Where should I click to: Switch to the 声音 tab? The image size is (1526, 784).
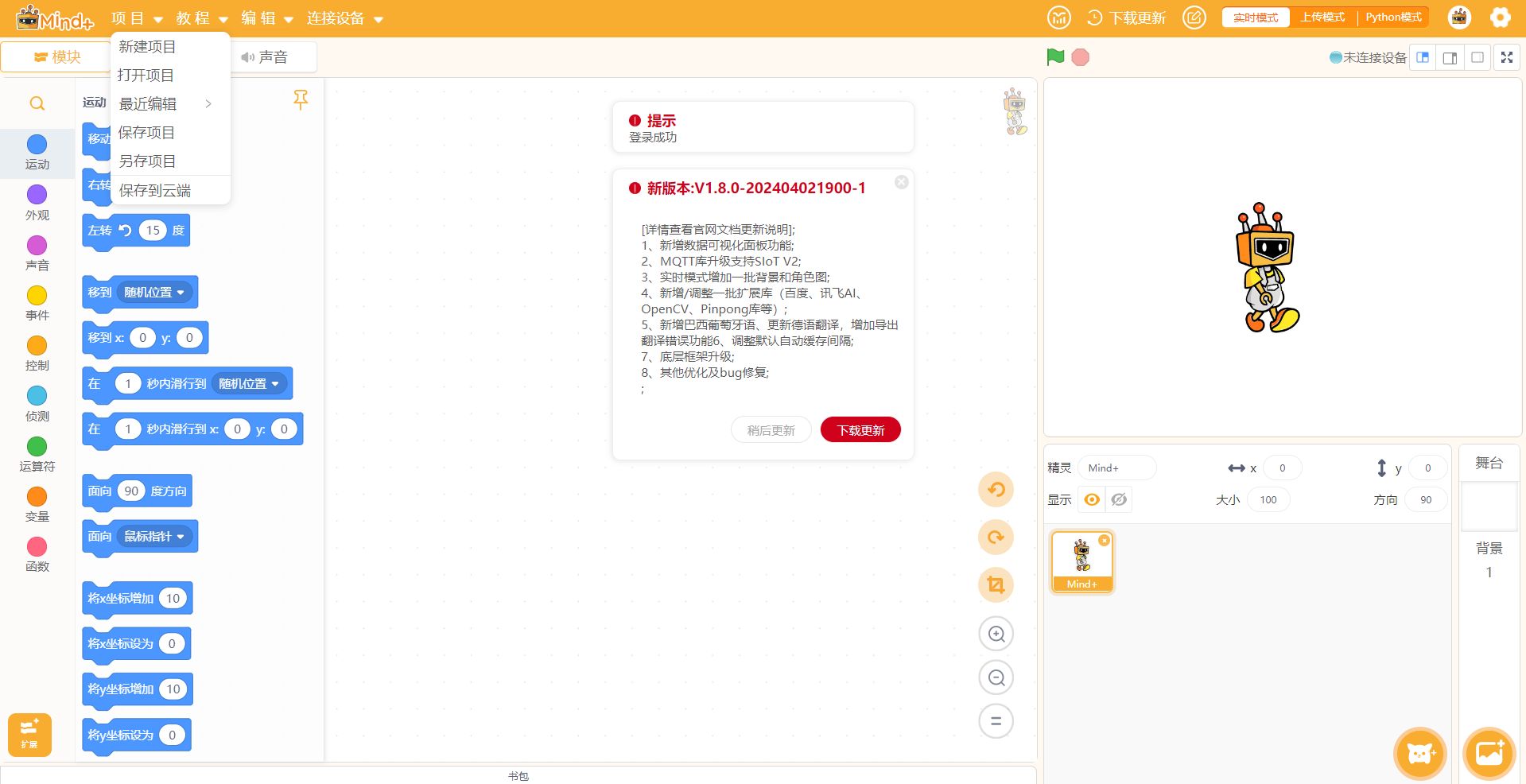coord(266,57)
